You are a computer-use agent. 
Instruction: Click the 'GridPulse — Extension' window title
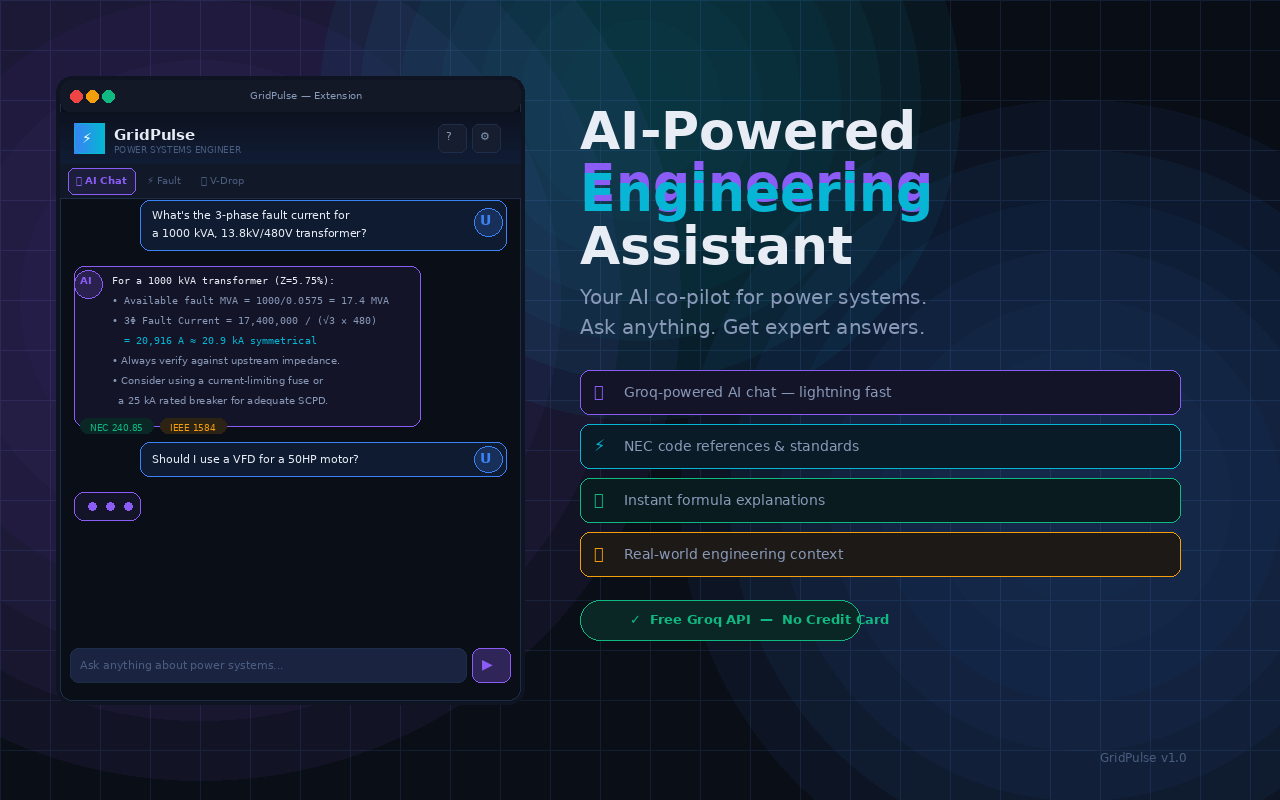pyautogui.click(x=306, y=96)
